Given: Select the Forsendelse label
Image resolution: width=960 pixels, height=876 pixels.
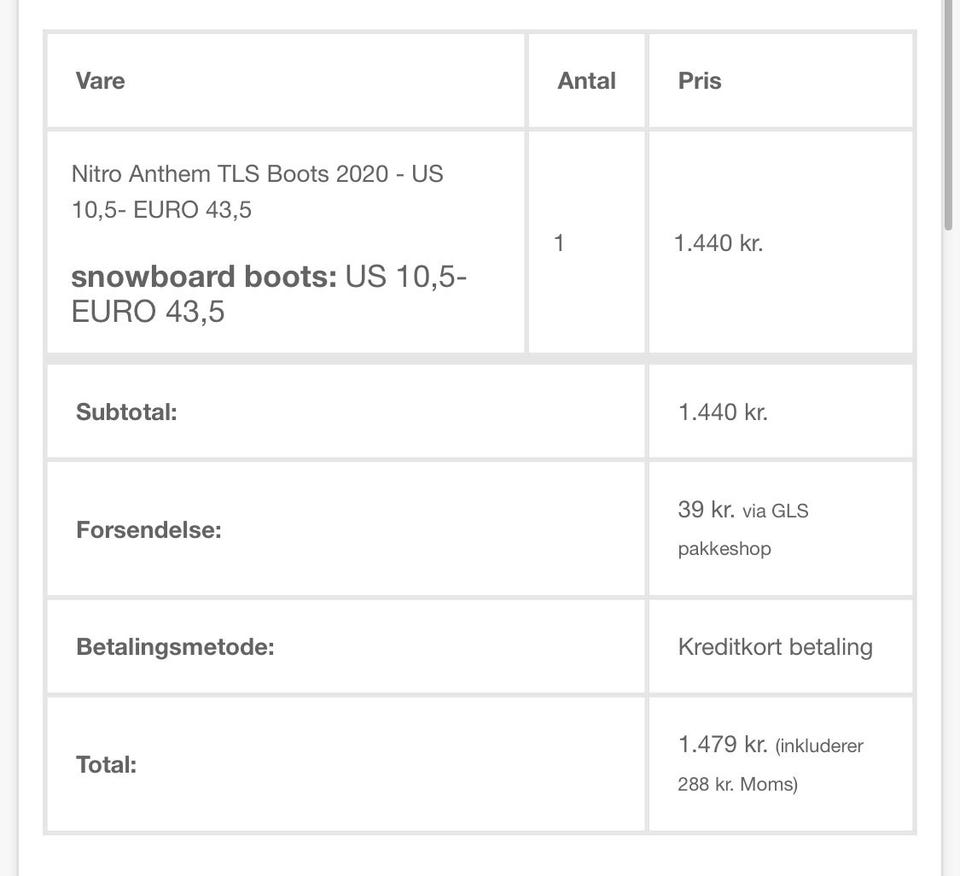Looking at the screenshot, I should tap(148, 529).
